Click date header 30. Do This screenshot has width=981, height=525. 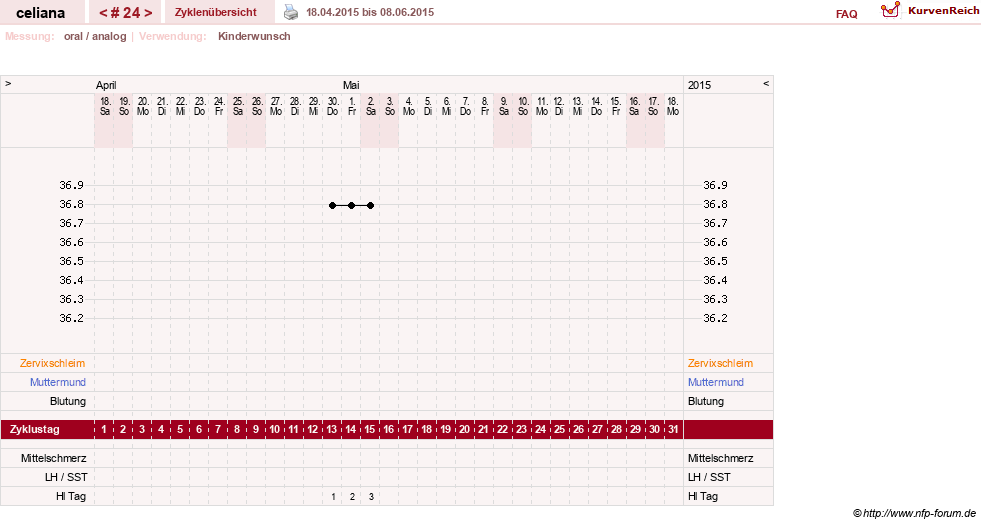tap(332, 106)
